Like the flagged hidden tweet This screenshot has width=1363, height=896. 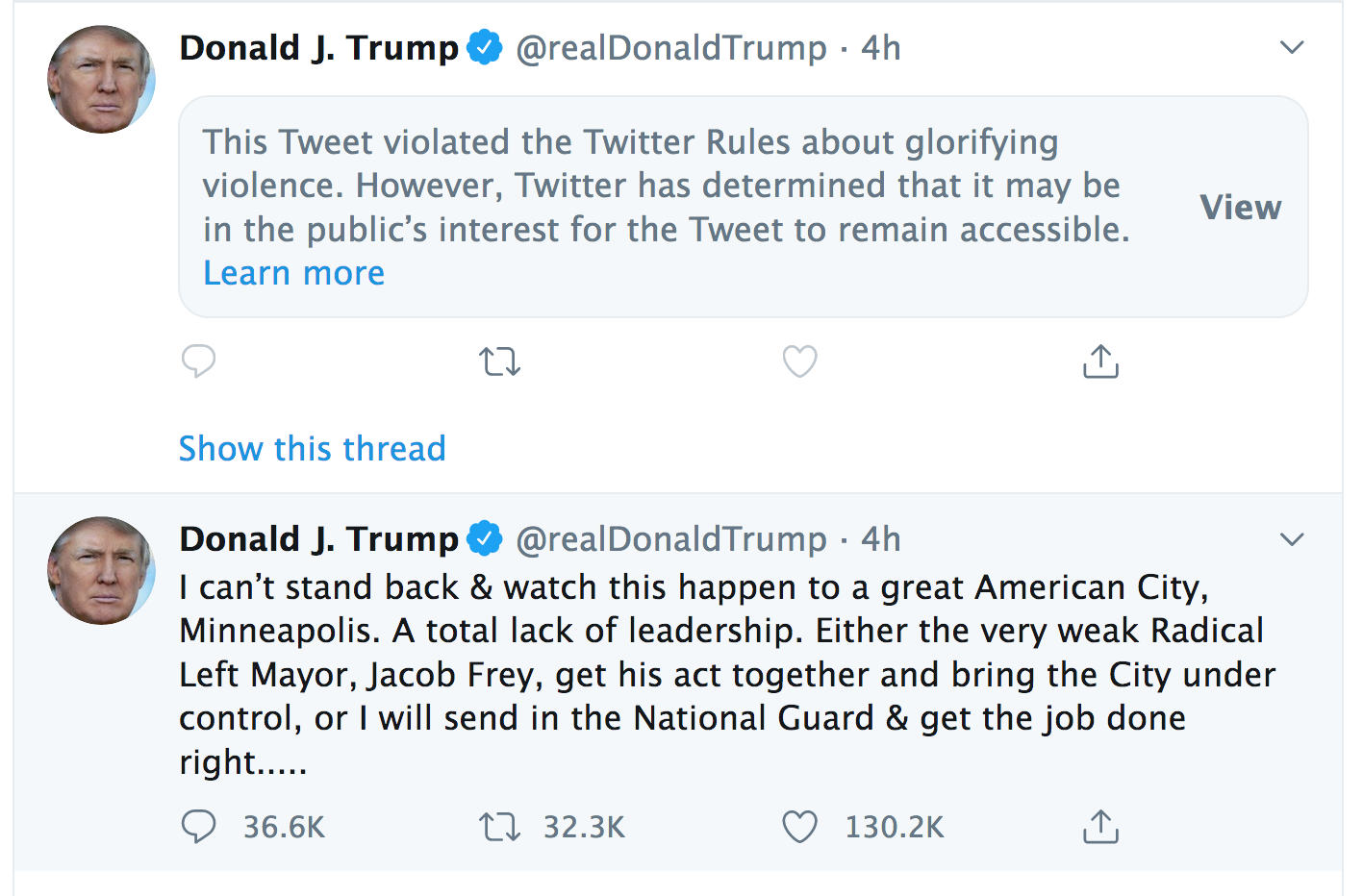(799, 361)
